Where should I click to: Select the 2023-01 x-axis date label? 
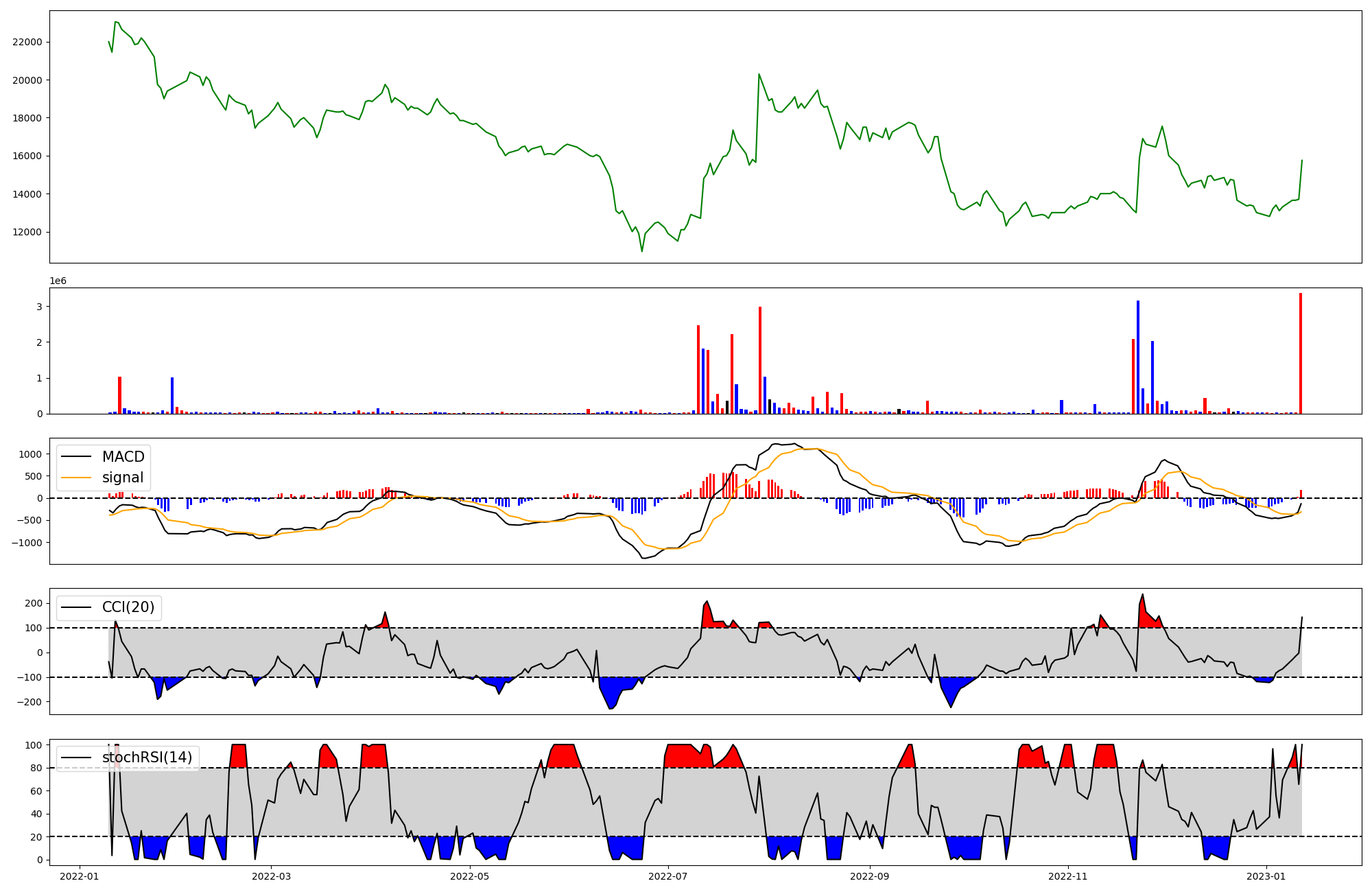[x=1266, y=876]
